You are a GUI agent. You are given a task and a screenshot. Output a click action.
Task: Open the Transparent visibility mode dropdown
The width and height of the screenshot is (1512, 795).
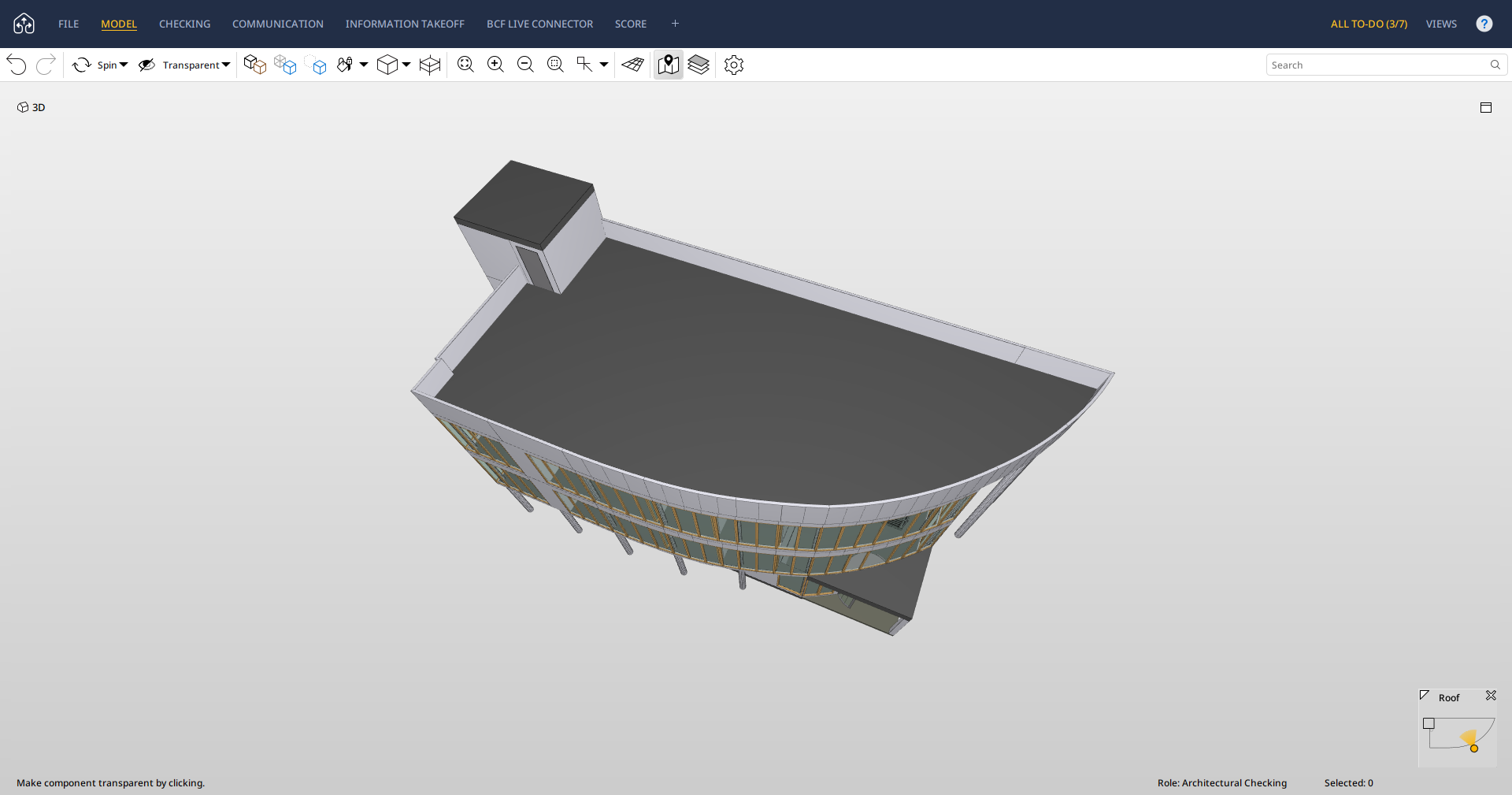coord(226,65)
